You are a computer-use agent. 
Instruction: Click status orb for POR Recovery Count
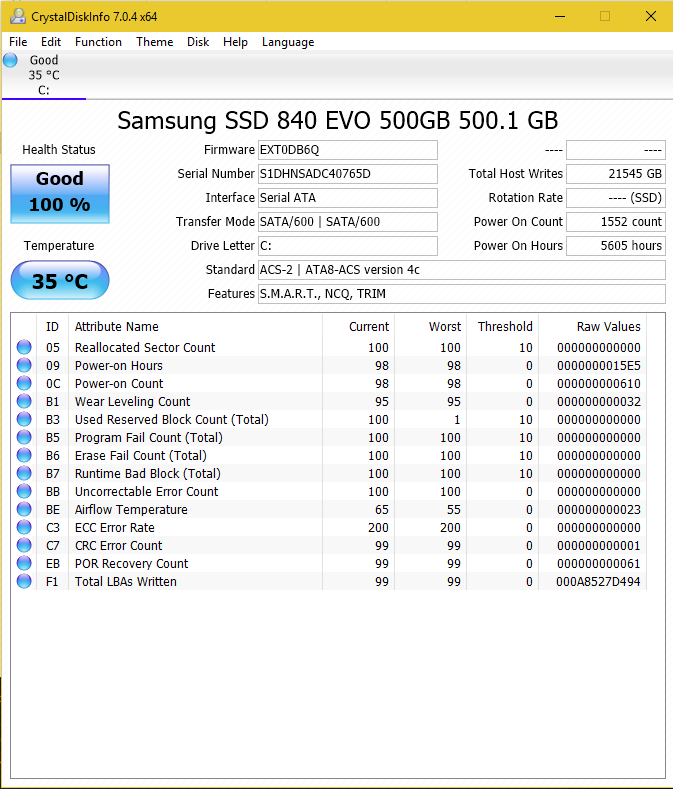24,563
